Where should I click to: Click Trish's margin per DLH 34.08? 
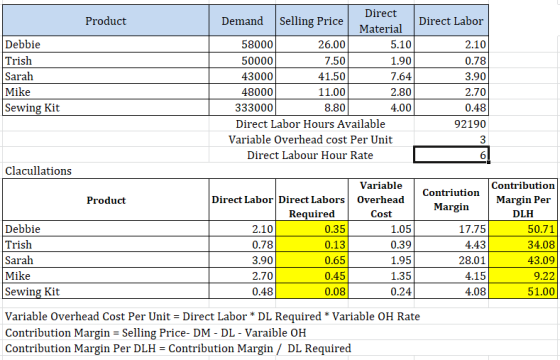[523, 244]
